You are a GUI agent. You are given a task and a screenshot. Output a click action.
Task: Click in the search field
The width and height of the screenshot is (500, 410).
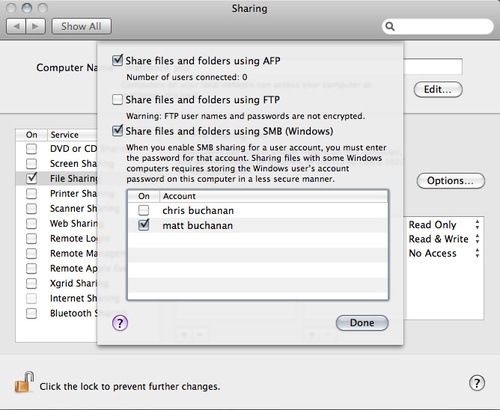coord(438,27)
